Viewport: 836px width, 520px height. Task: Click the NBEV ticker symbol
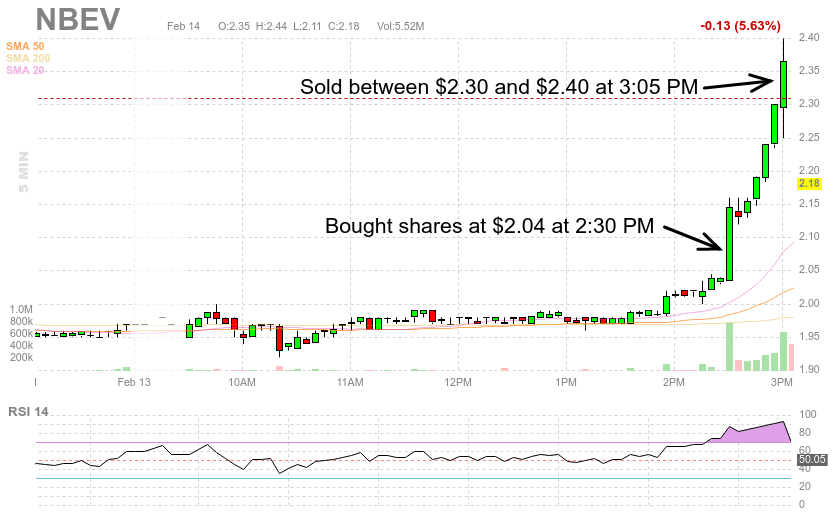pyautogui.click(x=78, y=20)
